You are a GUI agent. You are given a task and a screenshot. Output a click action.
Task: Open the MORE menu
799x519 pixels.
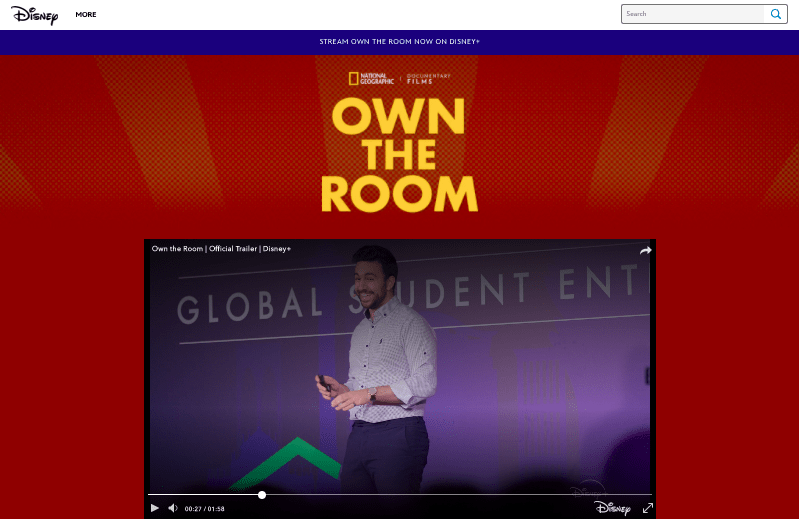pyautogui.click(x=86, y=15)
